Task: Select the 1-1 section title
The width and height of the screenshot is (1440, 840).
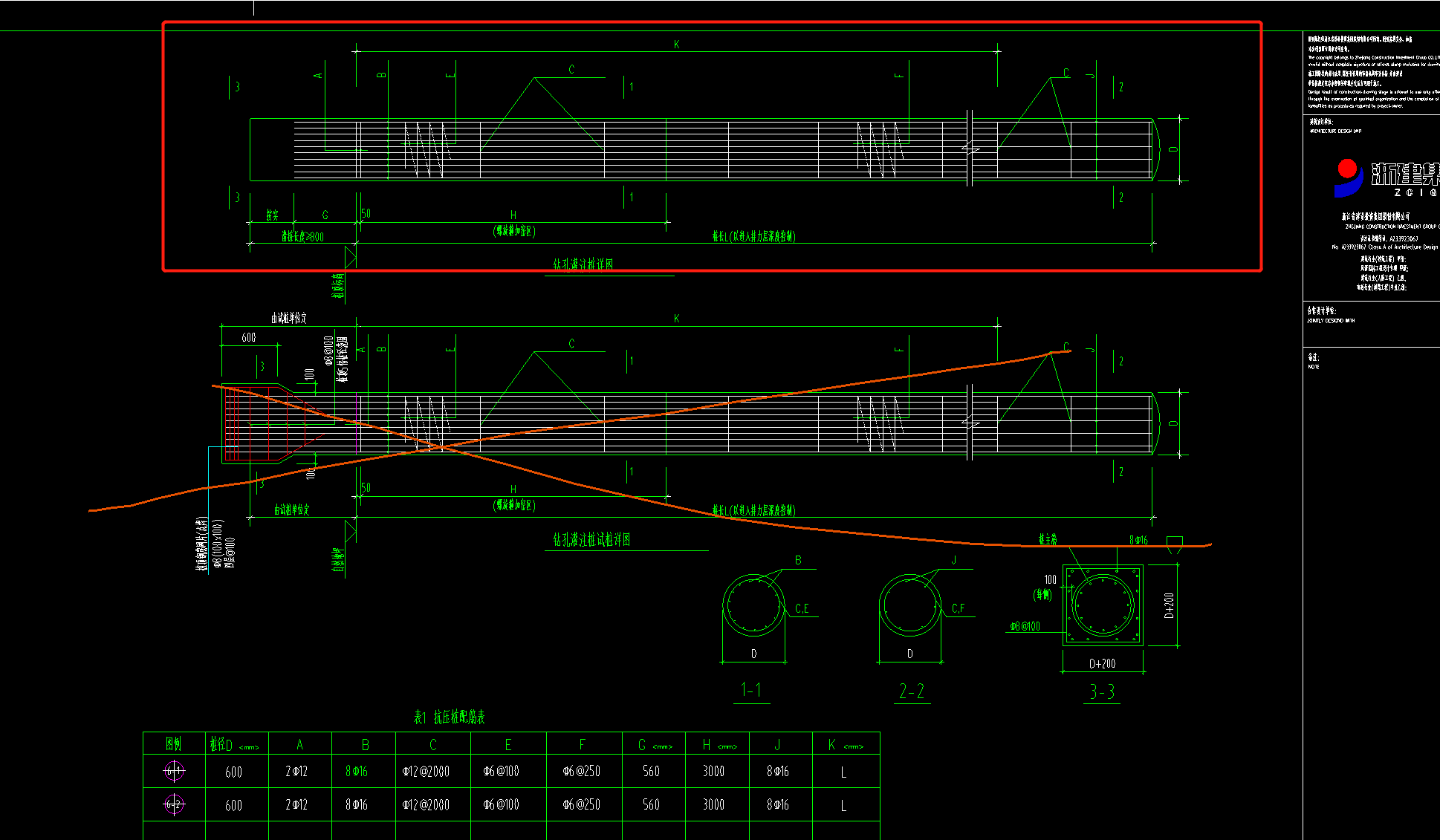Action: coord(751,690)
